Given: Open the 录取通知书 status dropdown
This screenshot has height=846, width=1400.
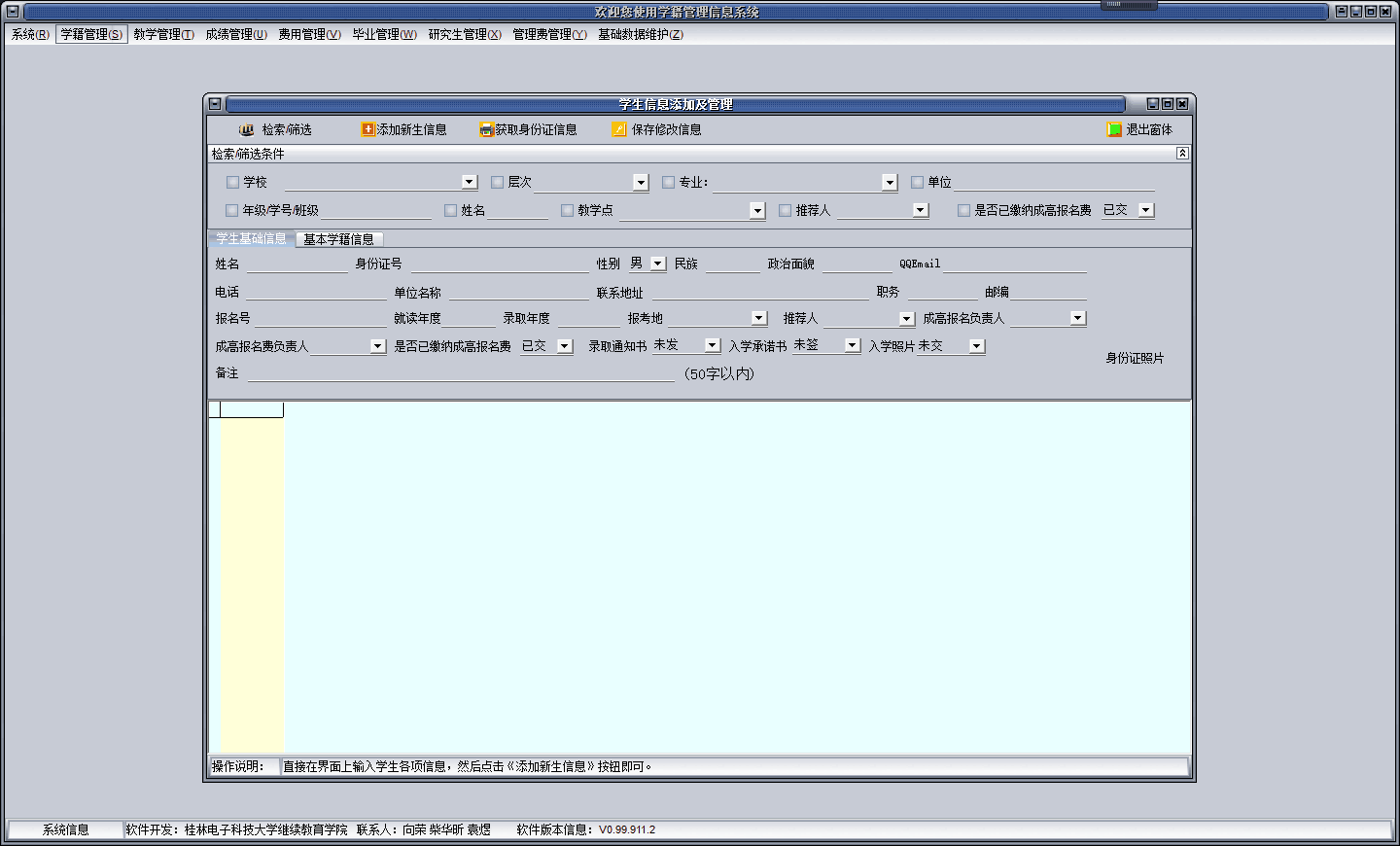Looking at the screenshot, I should pyautogui.click(x=713, y=345).
